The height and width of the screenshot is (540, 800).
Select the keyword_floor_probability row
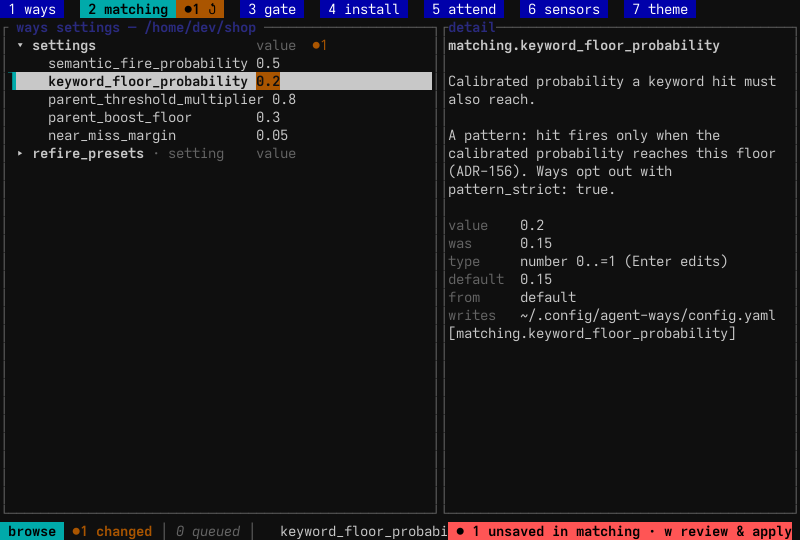(x=222, y=81)
